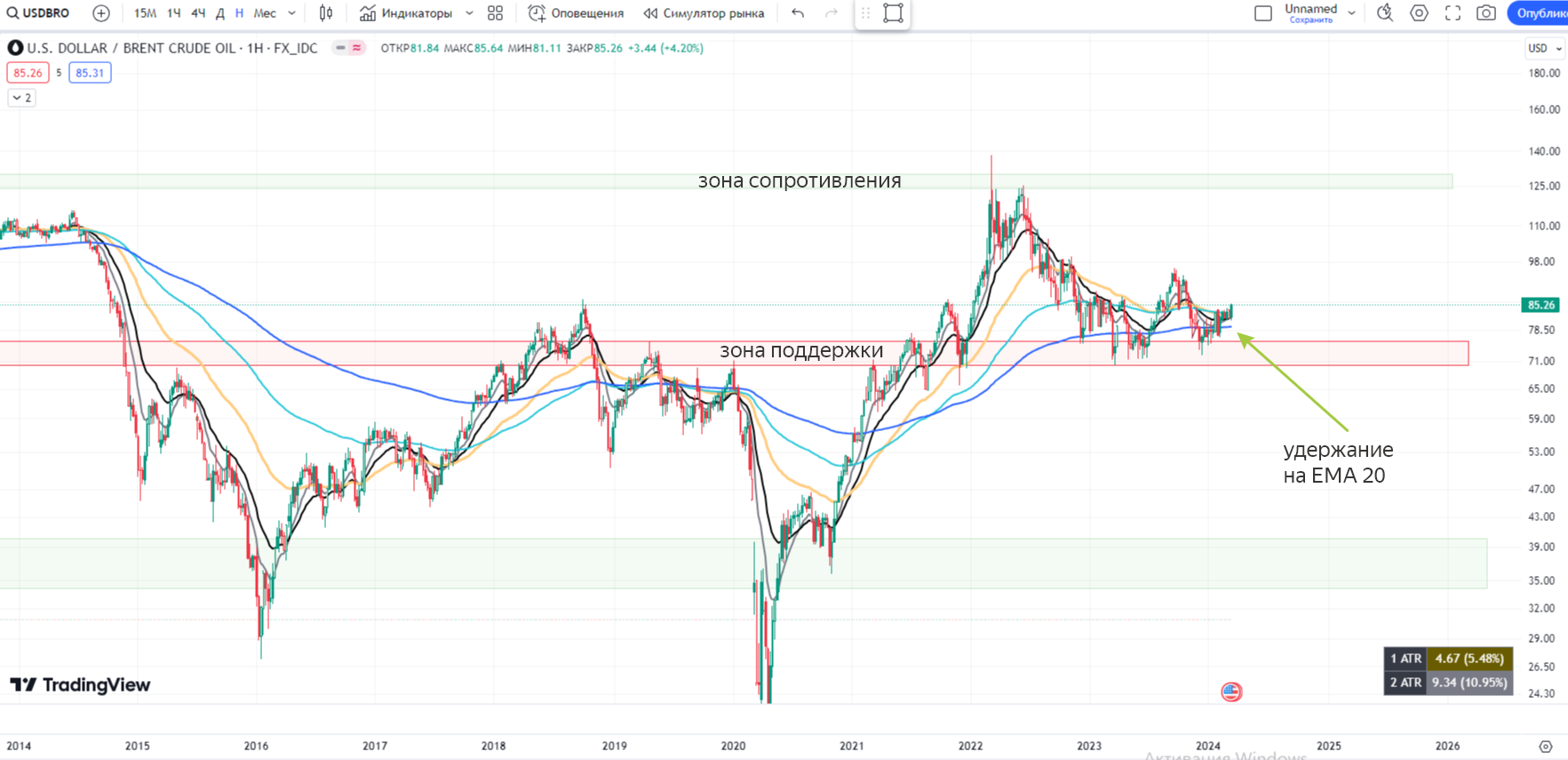Image resolution: width=1568 pixels, height=760 pixels.
Task: Open the Индикаторы indicators dialog
Action: pyautogui.click(x=407, y=13)
